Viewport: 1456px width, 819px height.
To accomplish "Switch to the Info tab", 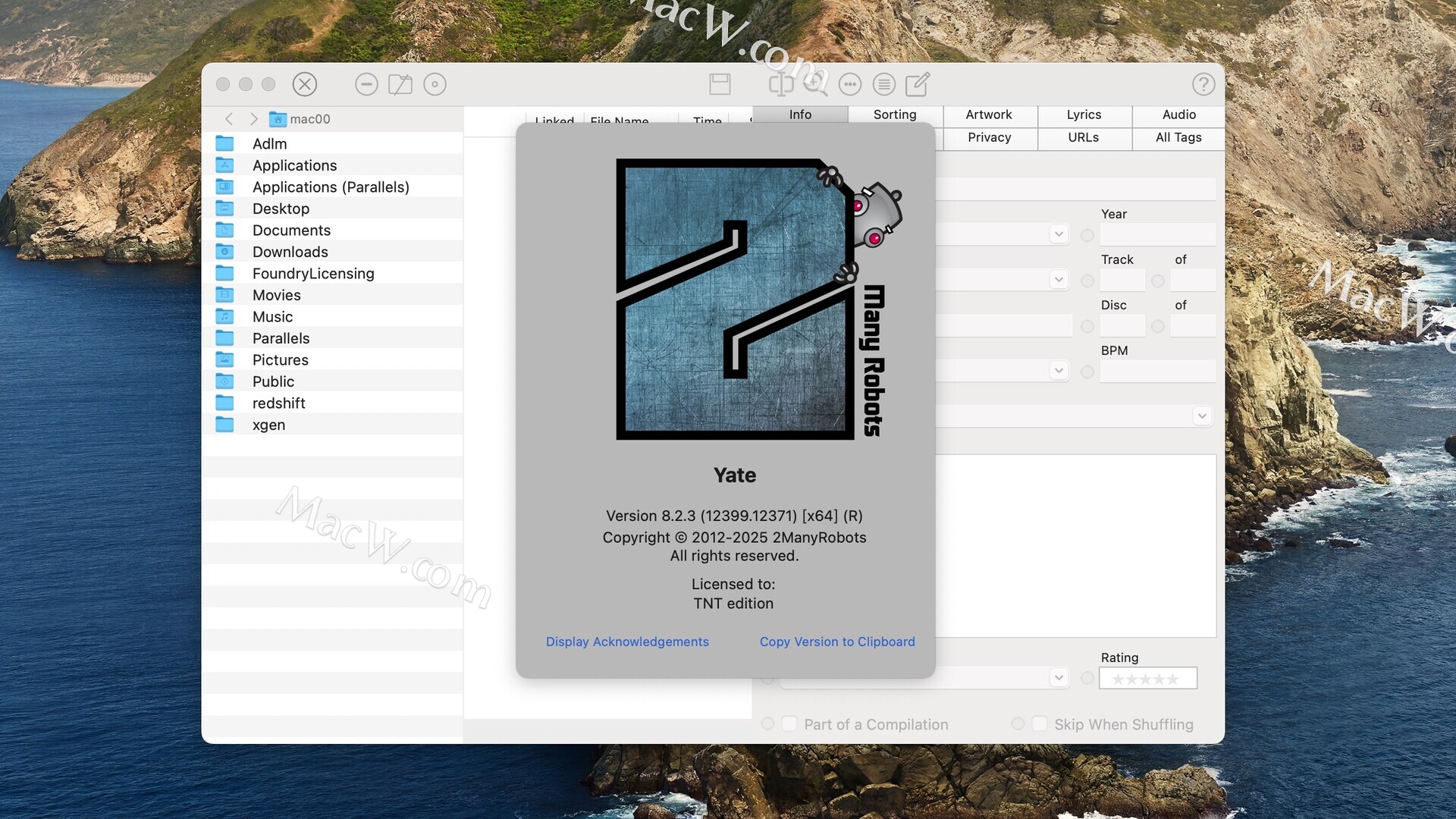I will (800, 115).
